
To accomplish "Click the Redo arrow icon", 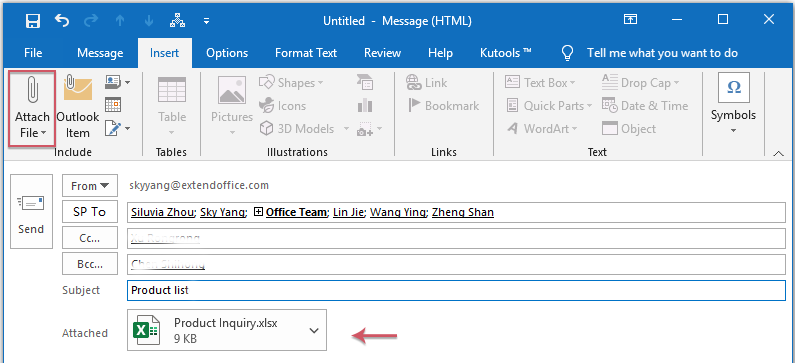I will [91, 21].
